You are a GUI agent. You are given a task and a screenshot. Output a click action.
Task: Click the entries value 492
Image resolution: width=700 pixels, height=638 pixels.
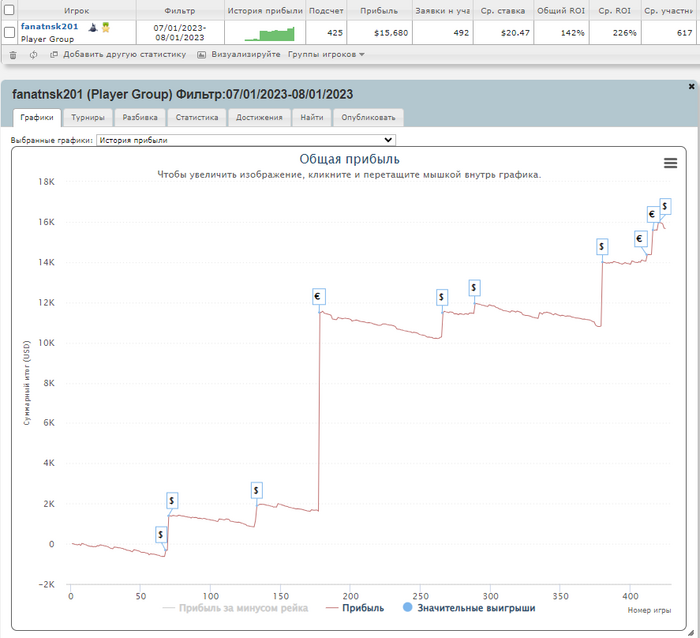coord(461,33)
